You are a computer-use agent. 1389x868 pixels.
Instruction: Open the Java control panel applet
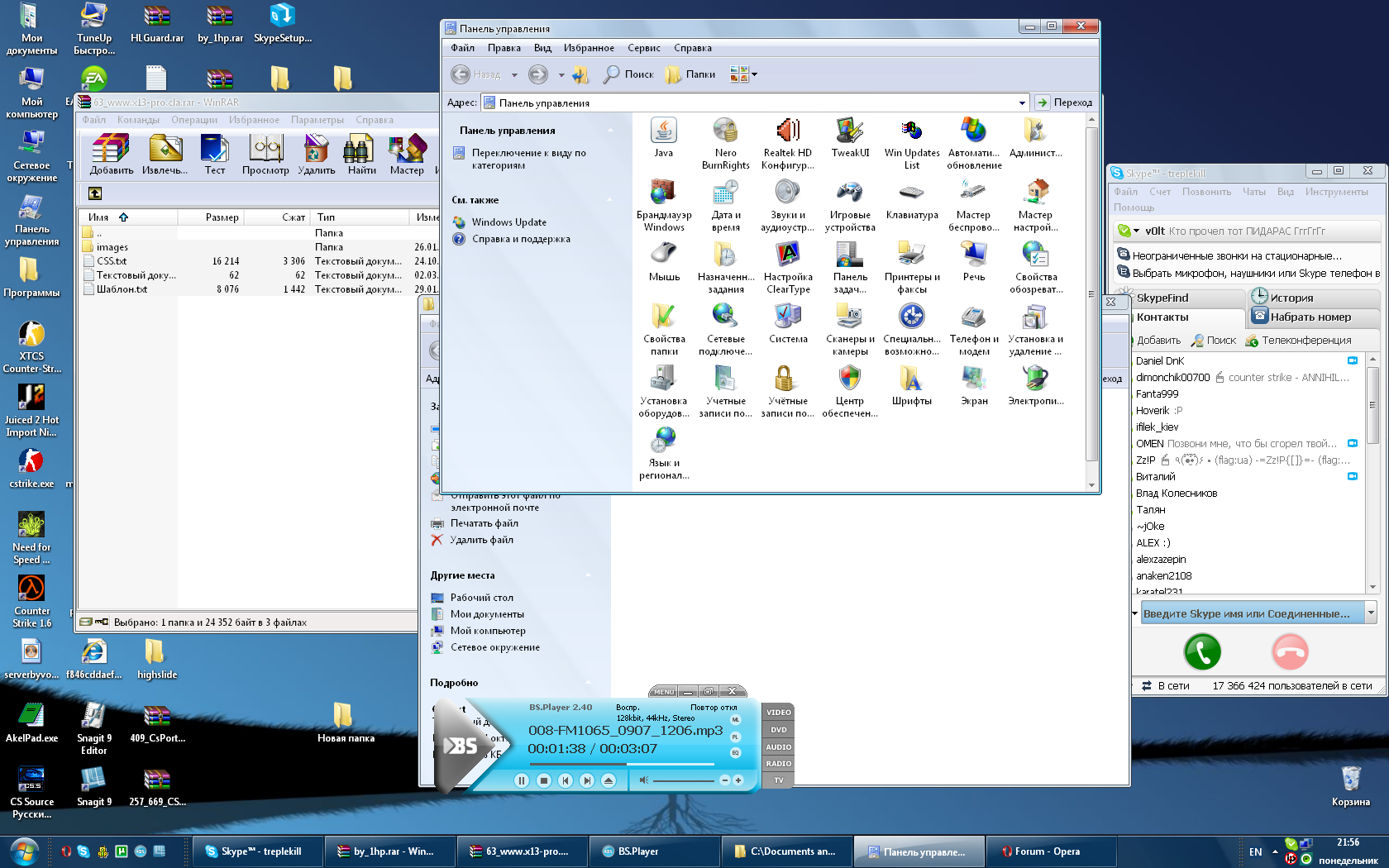(664, 137)
